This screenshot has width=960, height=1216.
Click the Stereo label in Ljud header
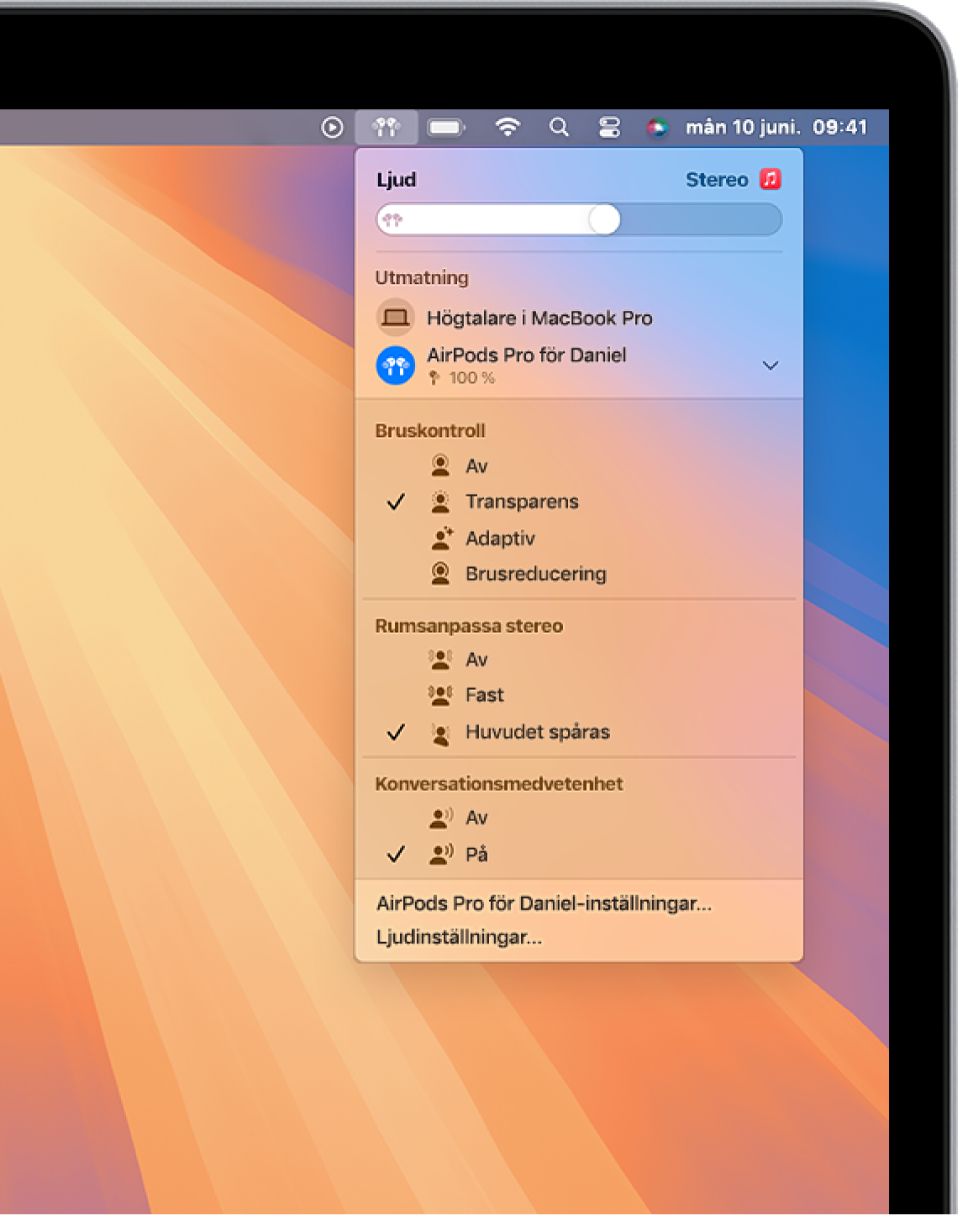(717, 180)
